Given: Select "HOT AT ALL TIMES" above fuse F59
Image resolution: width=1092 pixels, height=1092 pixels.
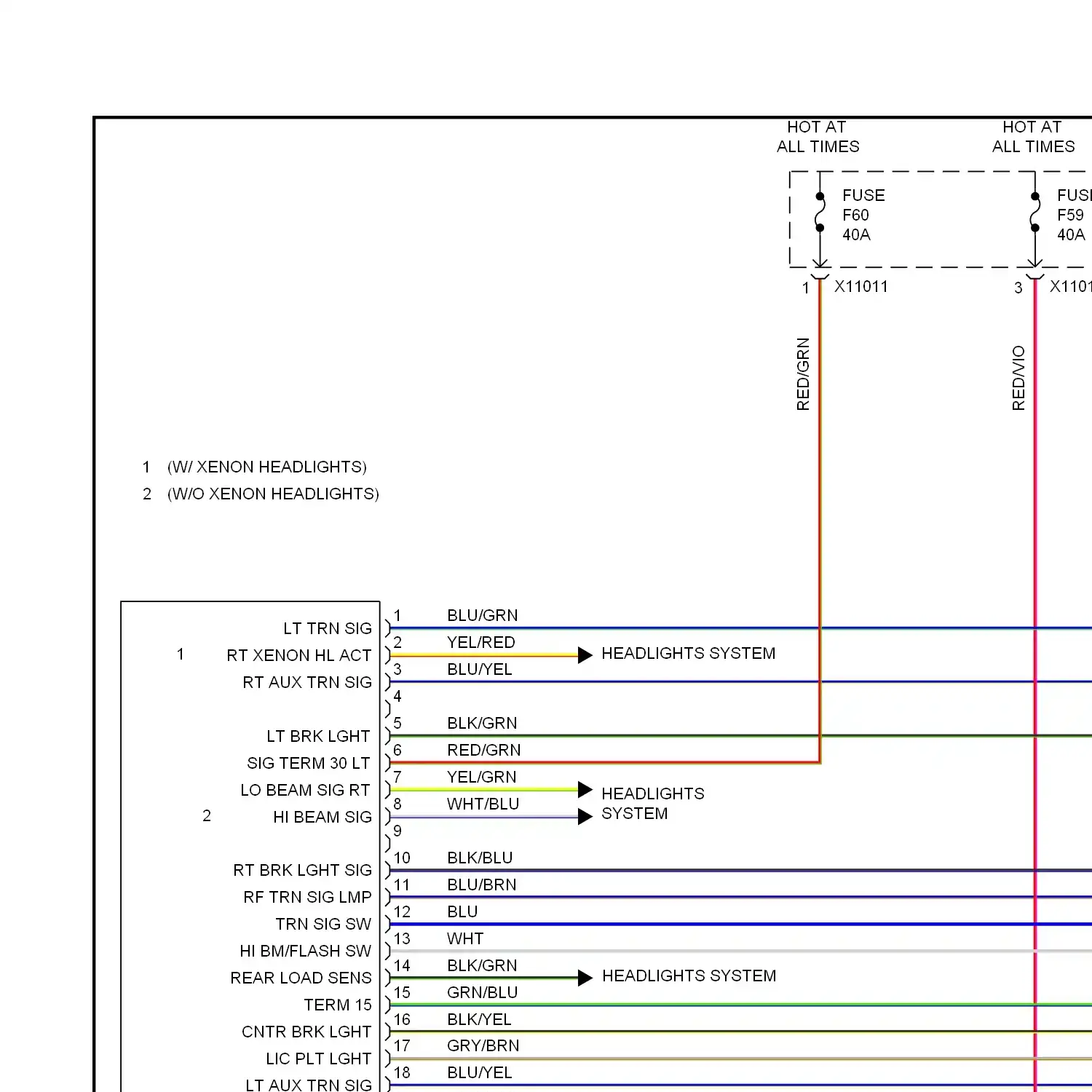Looking at the screenshot, I should (x=1033, y=137).
